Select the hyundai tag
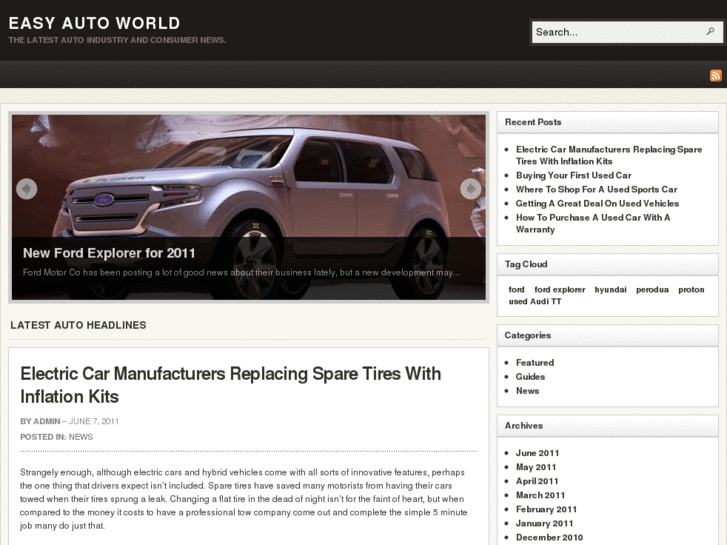Image resolution: width=727 pixels, height=545 pixels. click(x=610, y=289)
